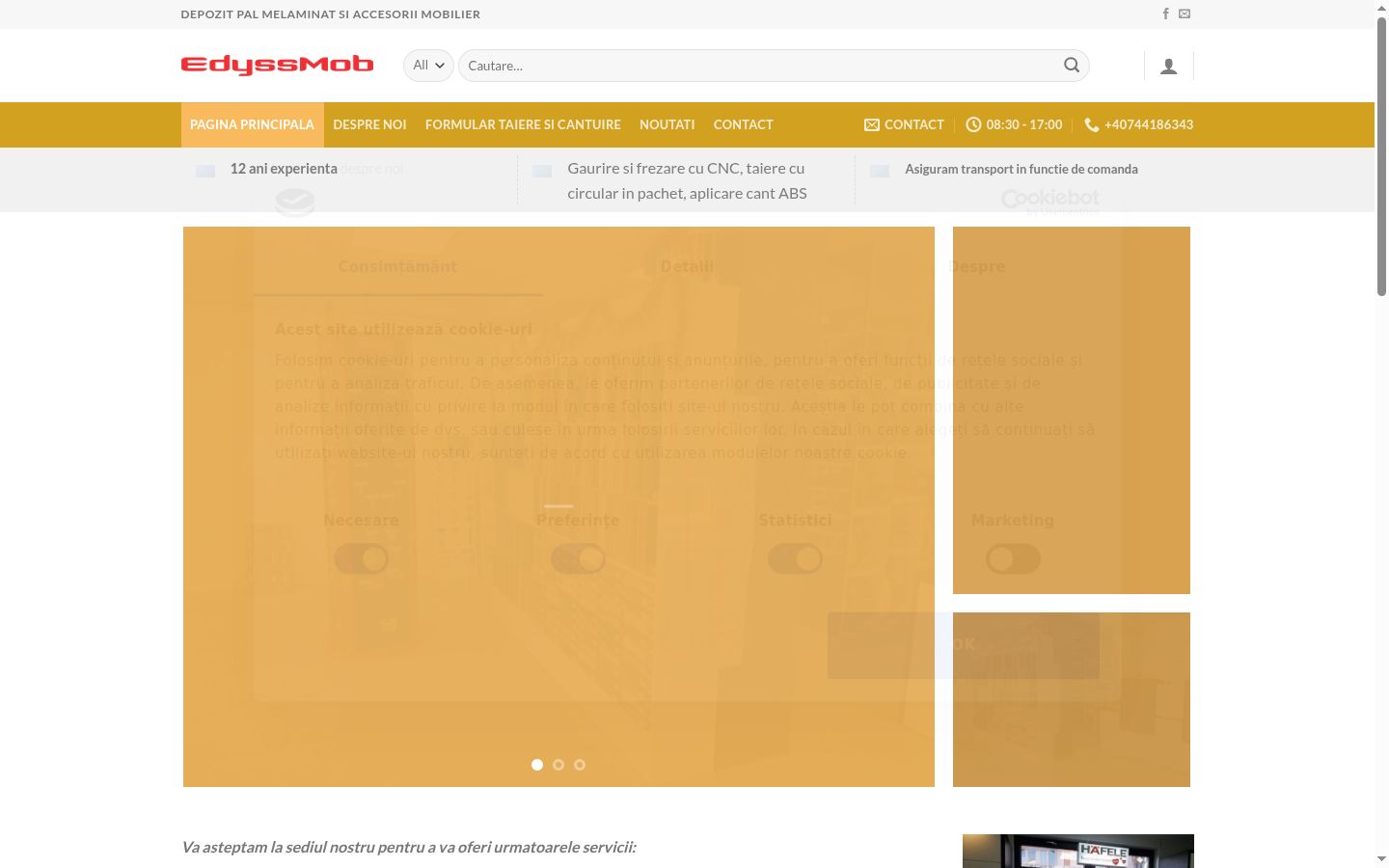Toggle the Preferințe cookie switch
Image resolution: width=1389 pixels, height=868 pixels.
578,558
